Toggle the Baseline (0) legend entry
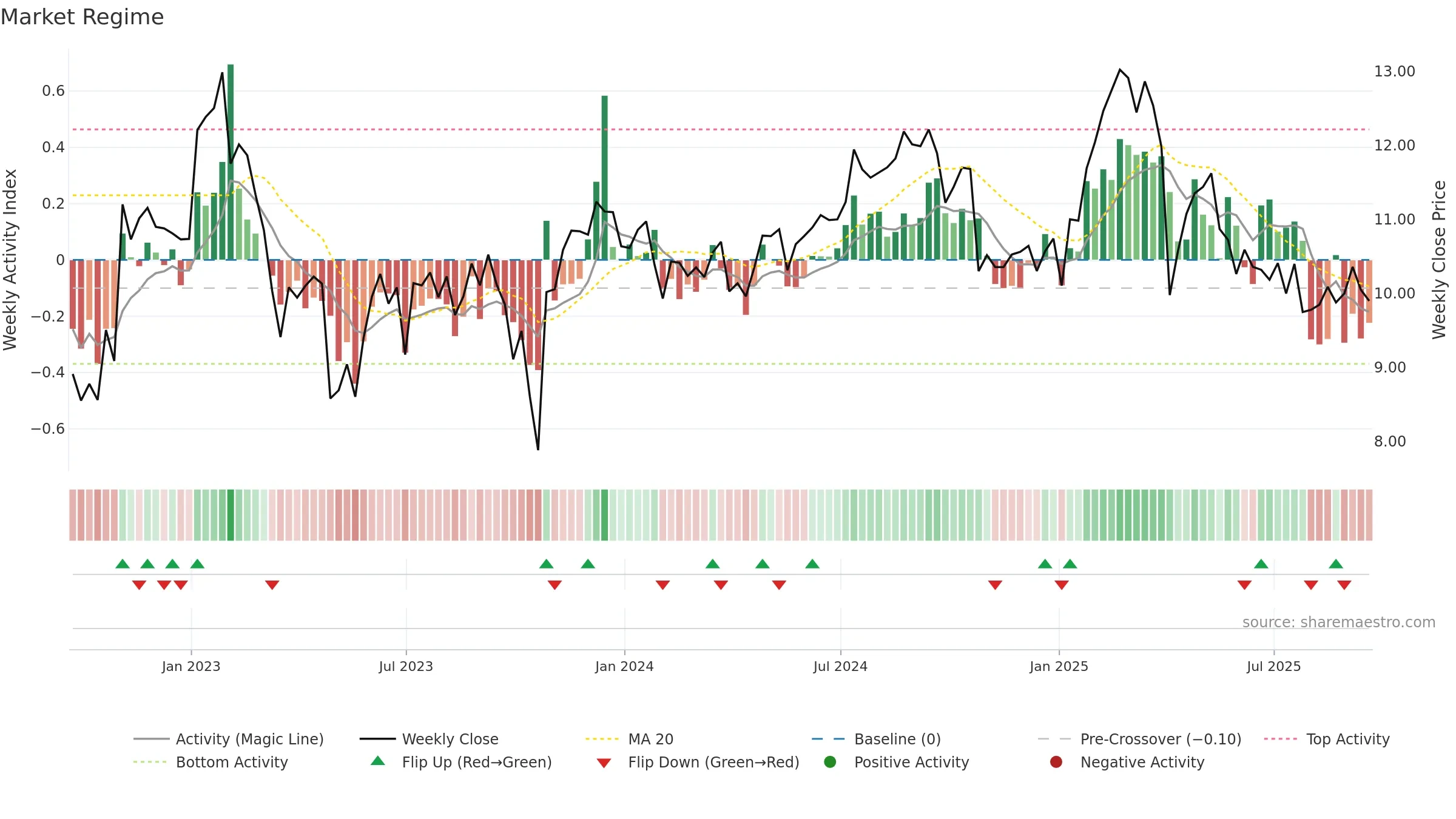The height and width of the screenshot is (819, 1456). pyautogui.click(x=876, y=739)
